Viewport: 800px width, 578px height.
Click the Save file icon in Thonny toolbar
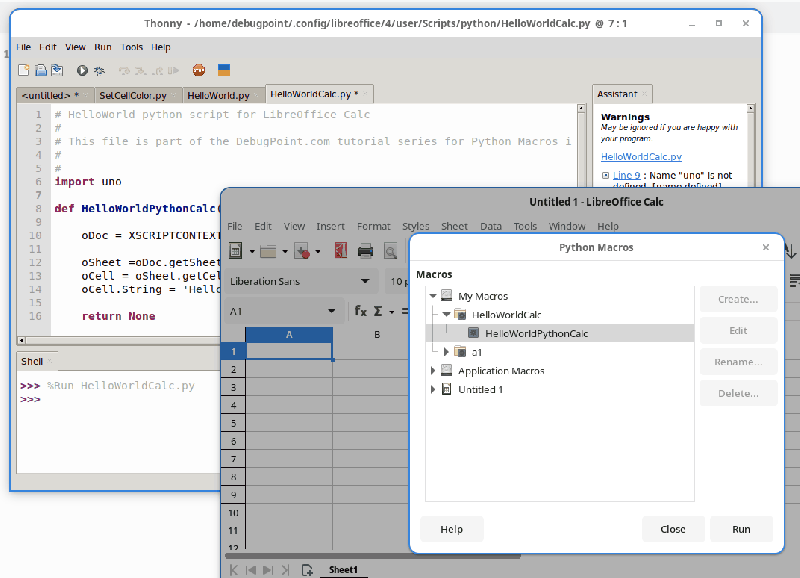point(57,70)
